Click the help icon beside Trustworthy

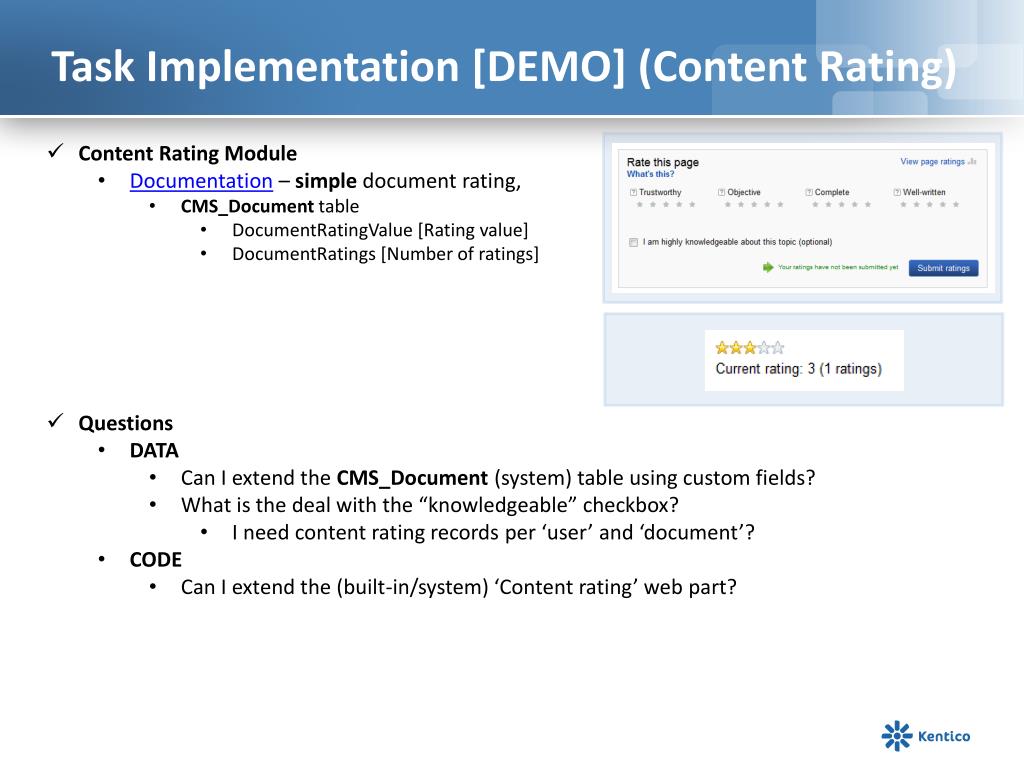[633, 192]
